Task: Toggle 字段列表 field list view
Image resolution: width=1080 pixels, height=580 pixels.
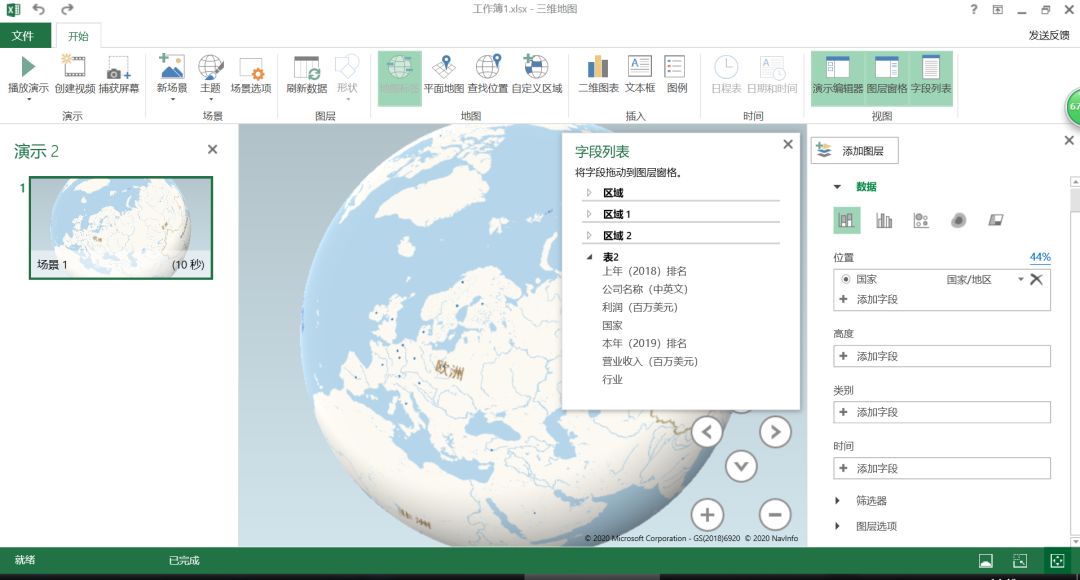Action: point(931,78)
